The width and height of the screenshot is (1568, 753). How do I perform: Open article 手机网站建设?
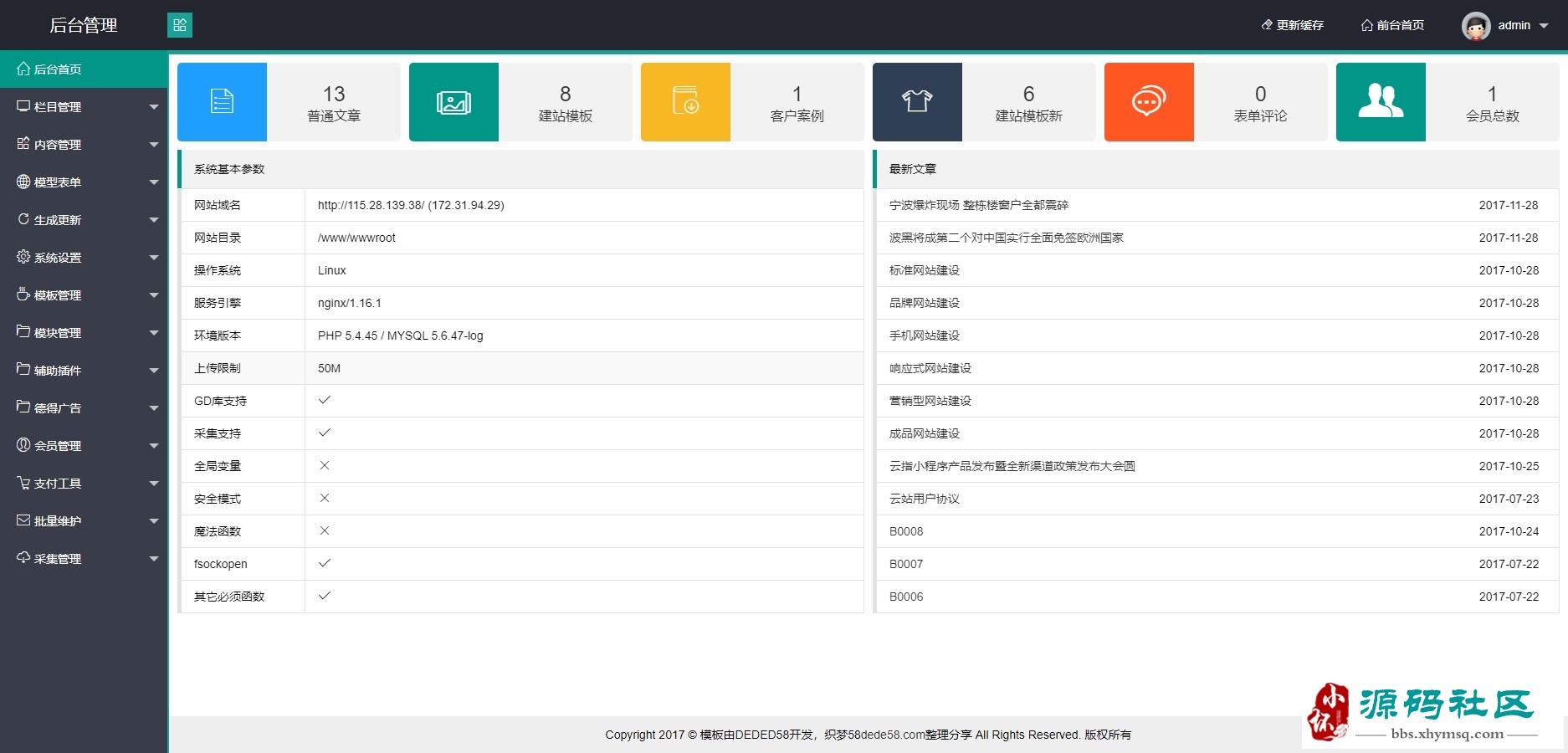coord(925,336)
